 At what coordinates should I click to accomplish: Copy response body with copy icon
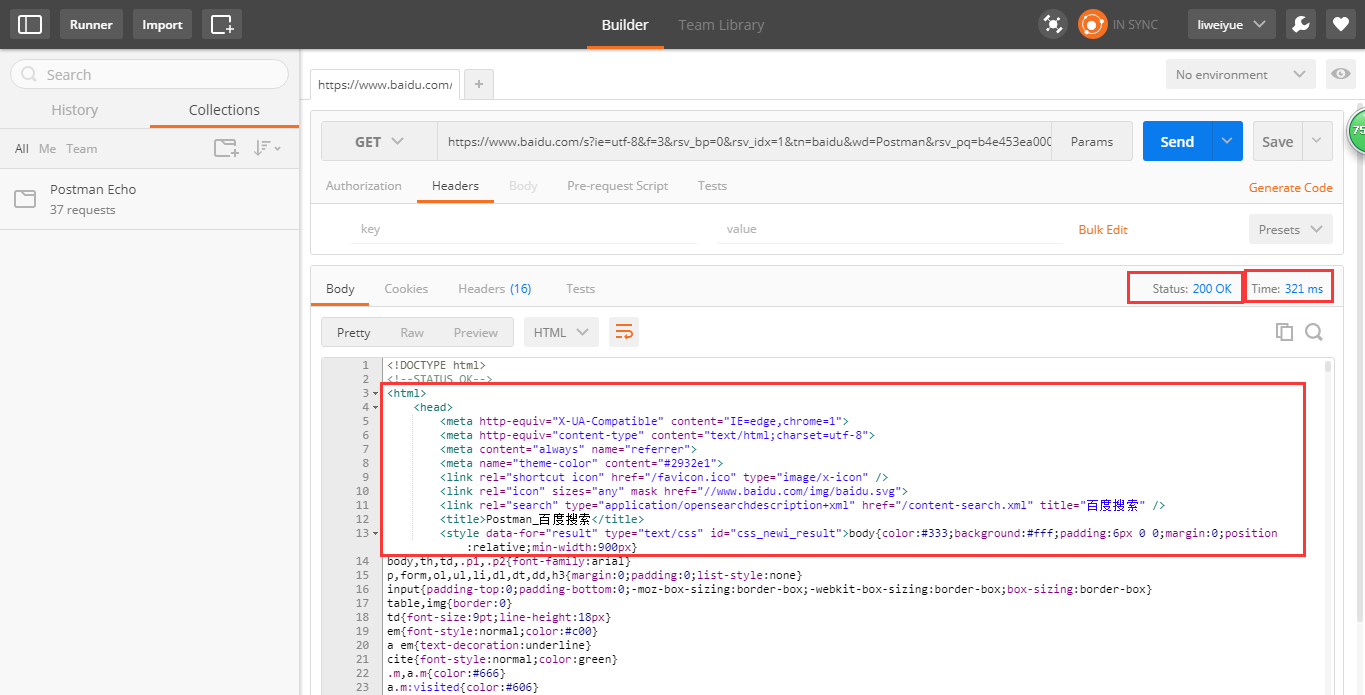1284,332
